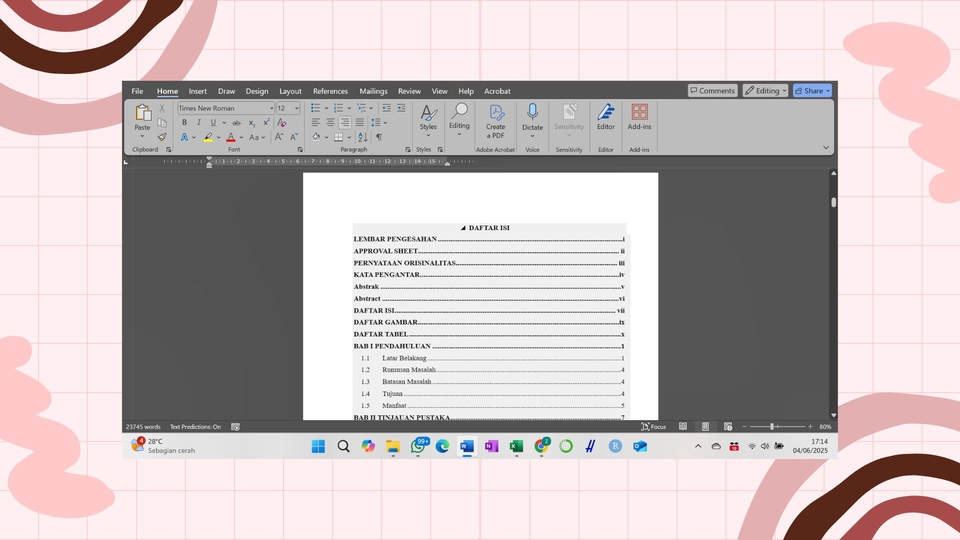This screenshot has height=540, width=960.
Task: Increase font size with grow icon
Action: click(x=279, y=137)
